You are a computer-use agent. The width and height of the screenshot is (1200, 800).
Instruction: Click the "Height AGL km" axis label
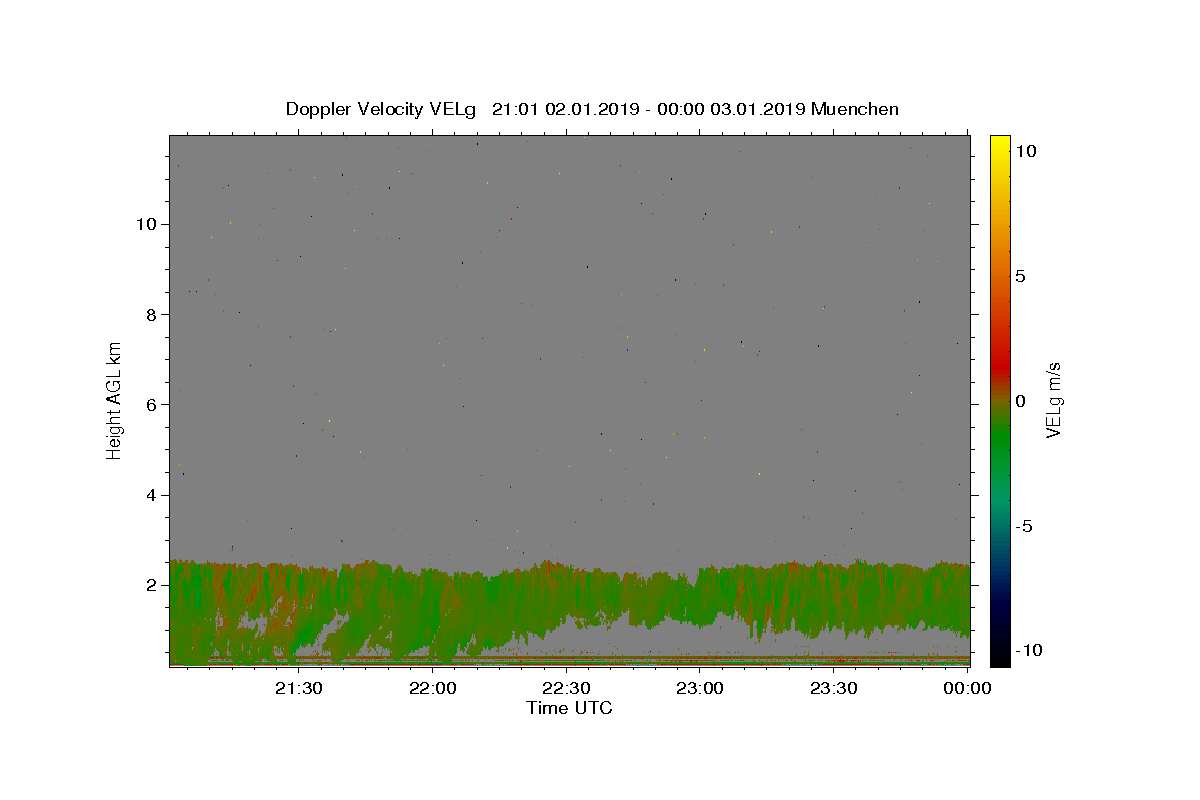point(115,400)
